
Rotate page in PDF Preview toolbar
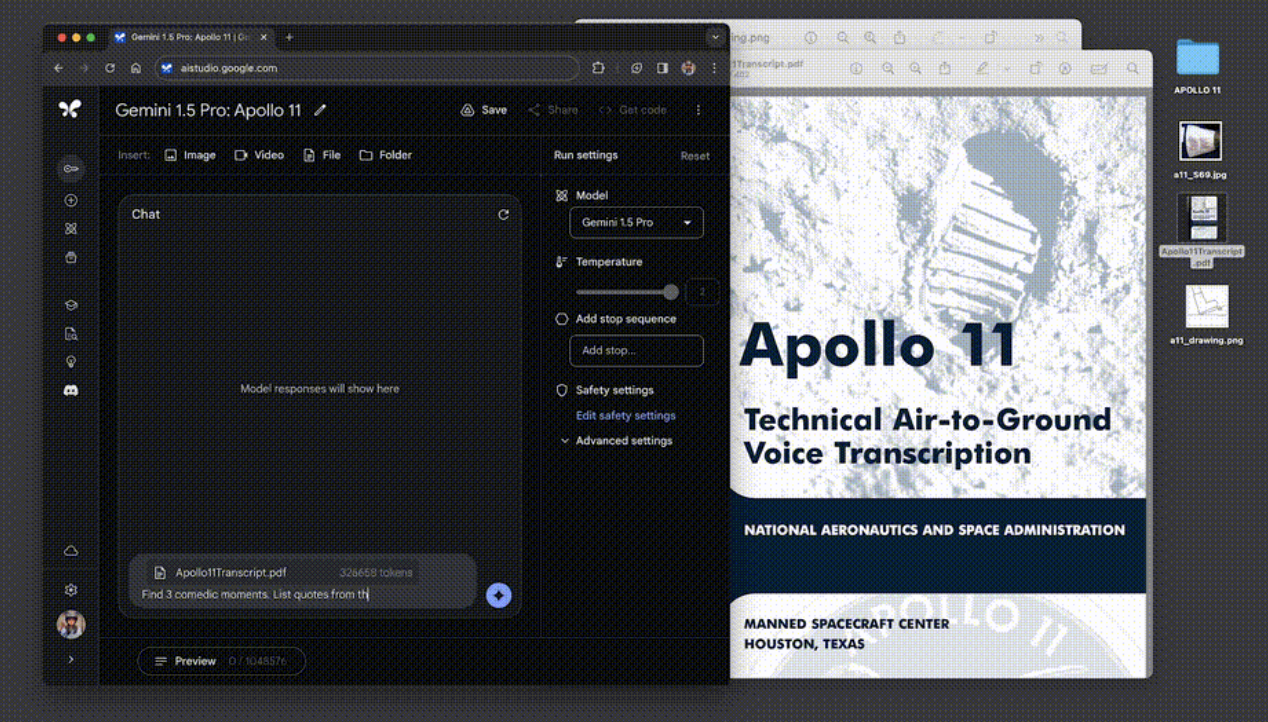pyautogui.click(x=1035, y=69)
